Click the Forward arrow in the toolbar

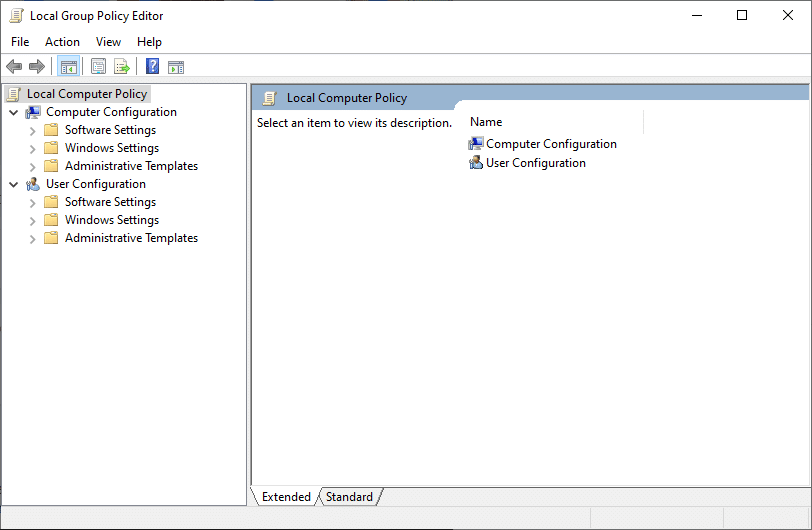click(x=37, y=67)
